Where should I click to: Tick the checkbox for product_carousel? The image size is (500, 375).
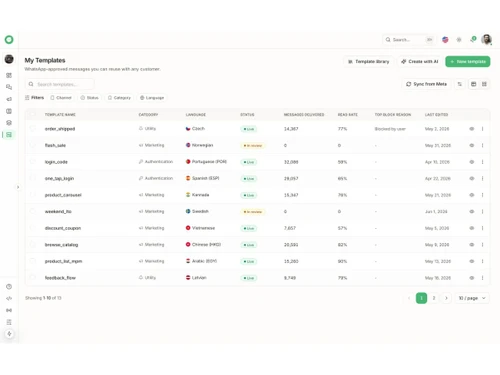click(x=33, y=195)
